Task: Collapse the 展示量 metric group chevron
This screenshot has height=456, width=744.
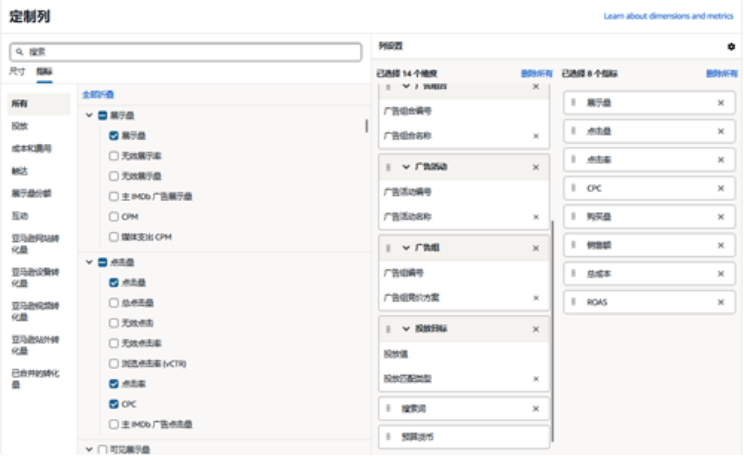Action: (x=89, y=115)
